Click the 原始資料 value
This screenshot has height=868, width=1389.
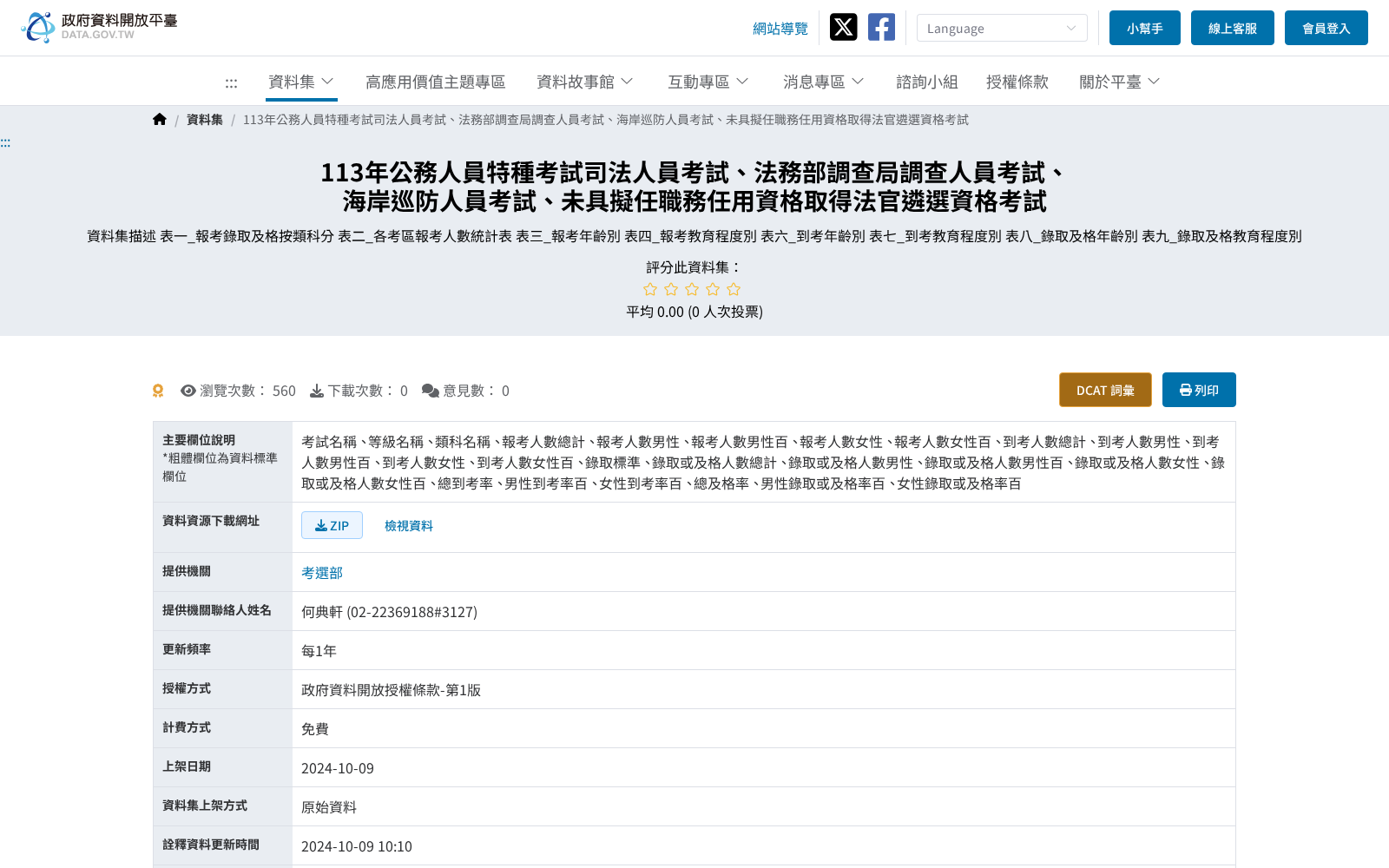pos(329,807)
